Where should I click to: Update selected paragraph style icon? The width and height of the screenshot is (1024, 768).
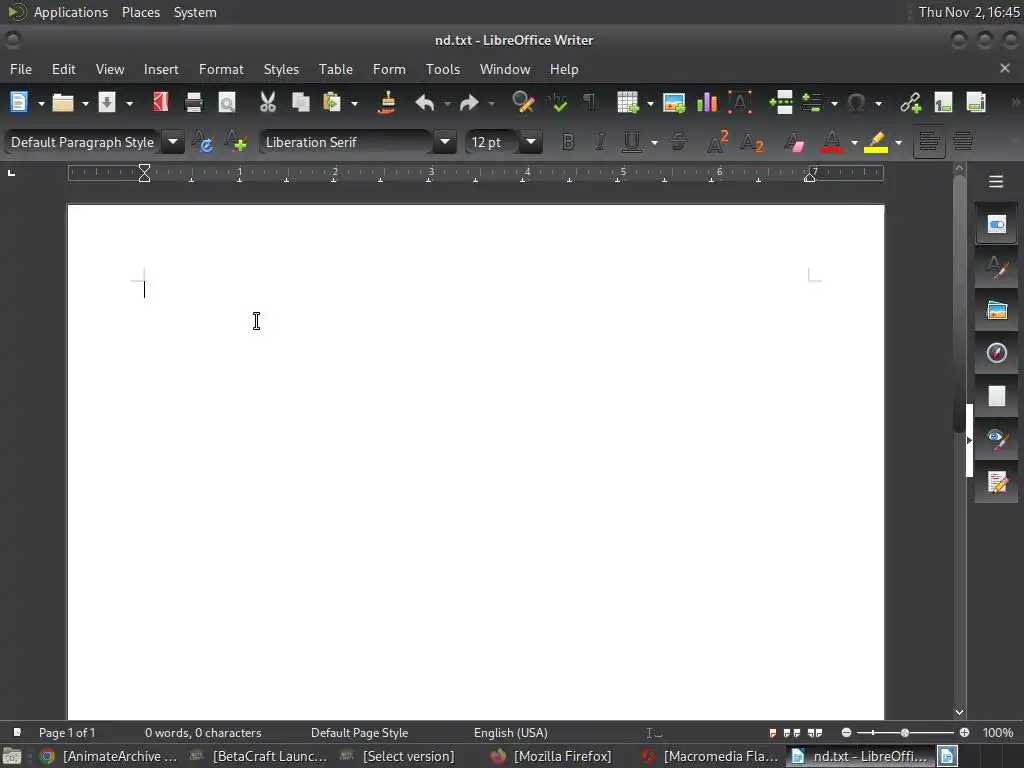[203, 142]
